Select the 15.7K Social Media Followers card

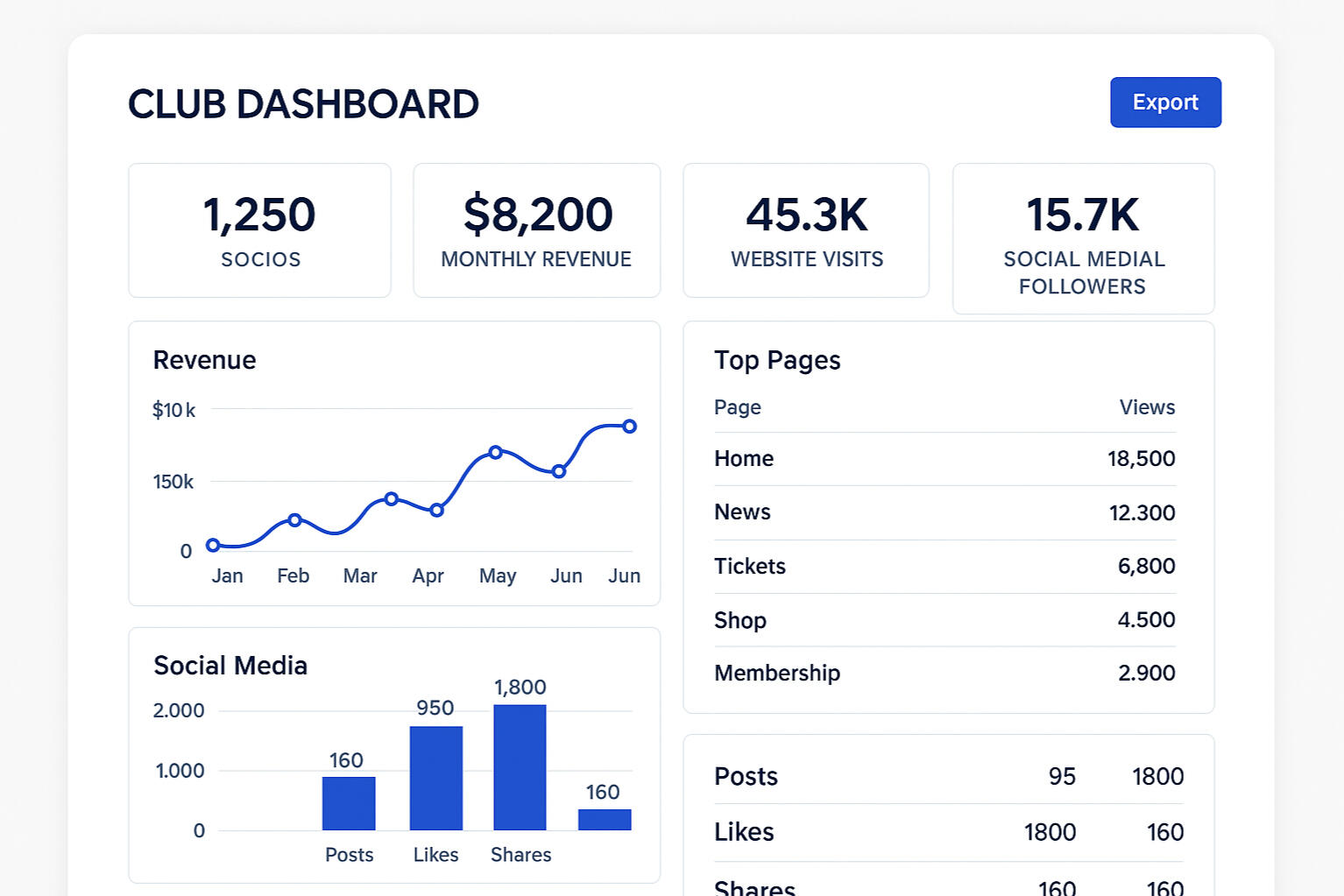click(x=1083, y=238)
